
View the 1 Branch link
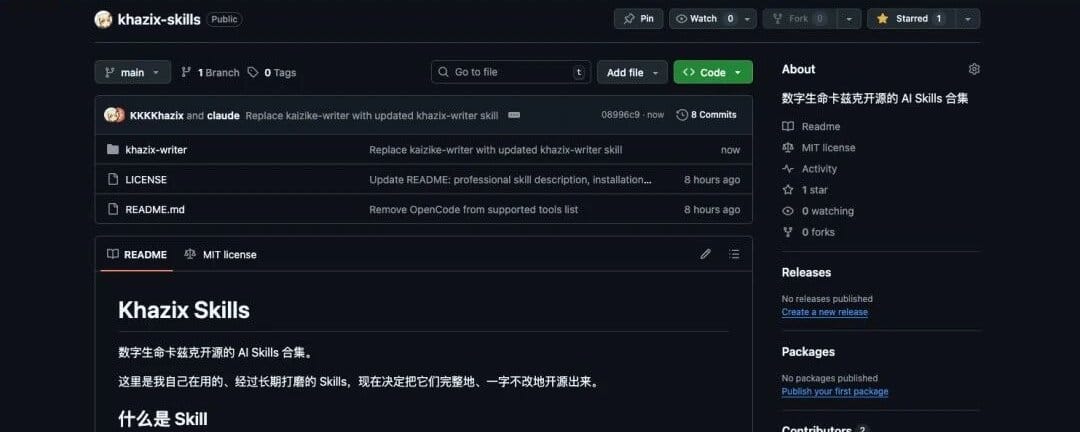210,72
